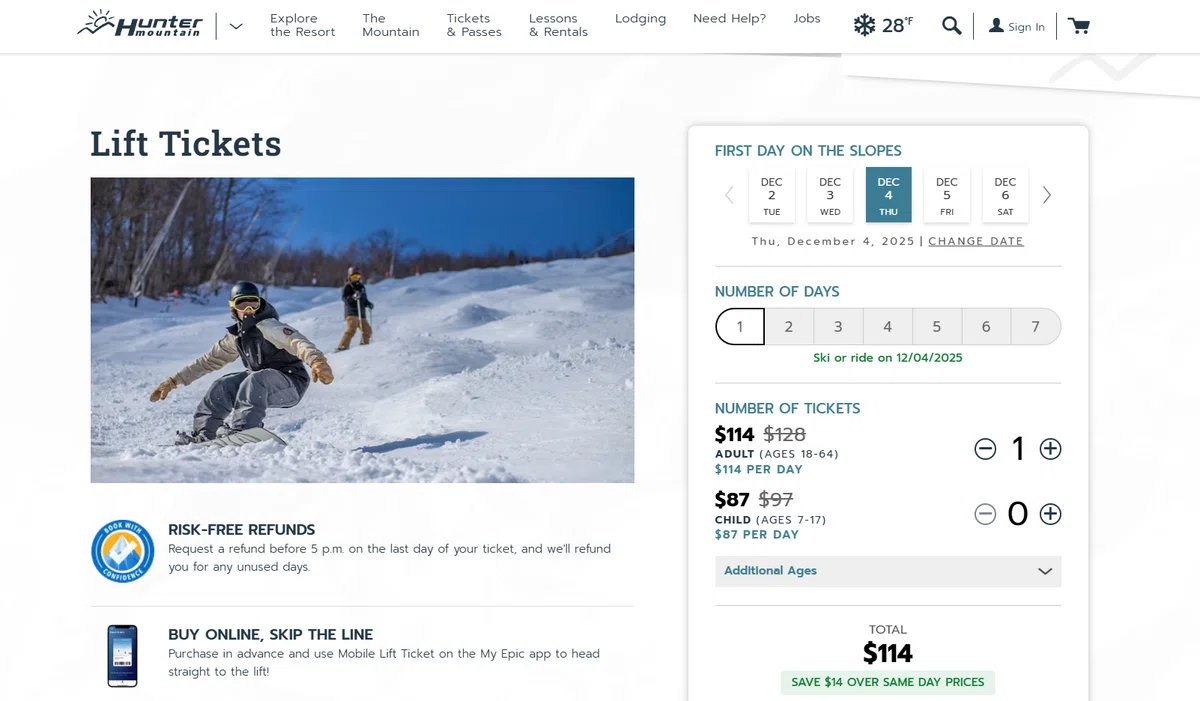Viewport: 1200px width, 701px height.
Task: Click the snowboarder hero image
Action: point(362,330)
